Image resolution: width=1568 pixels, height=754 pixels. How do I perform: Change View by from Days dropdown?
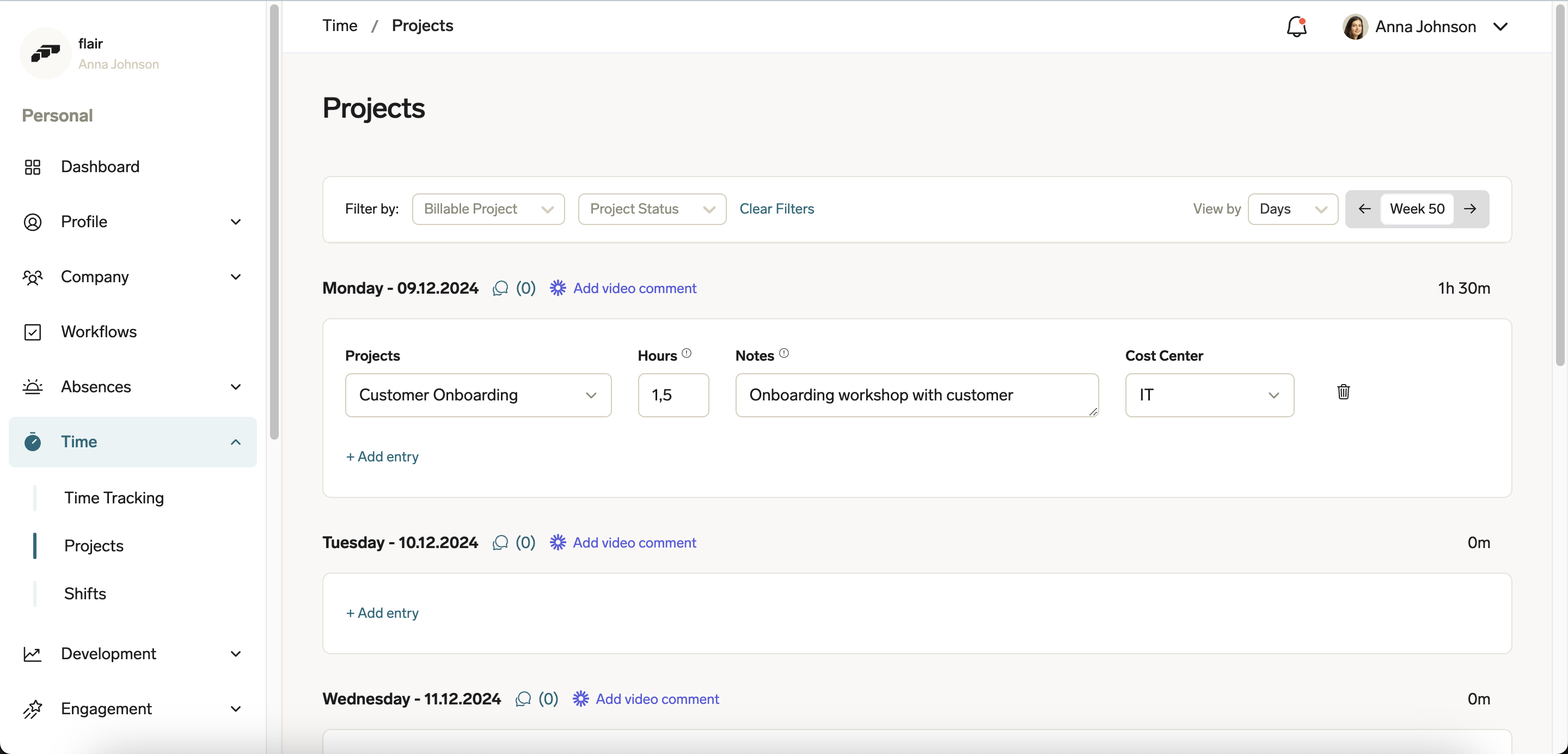pos(1293,209)
